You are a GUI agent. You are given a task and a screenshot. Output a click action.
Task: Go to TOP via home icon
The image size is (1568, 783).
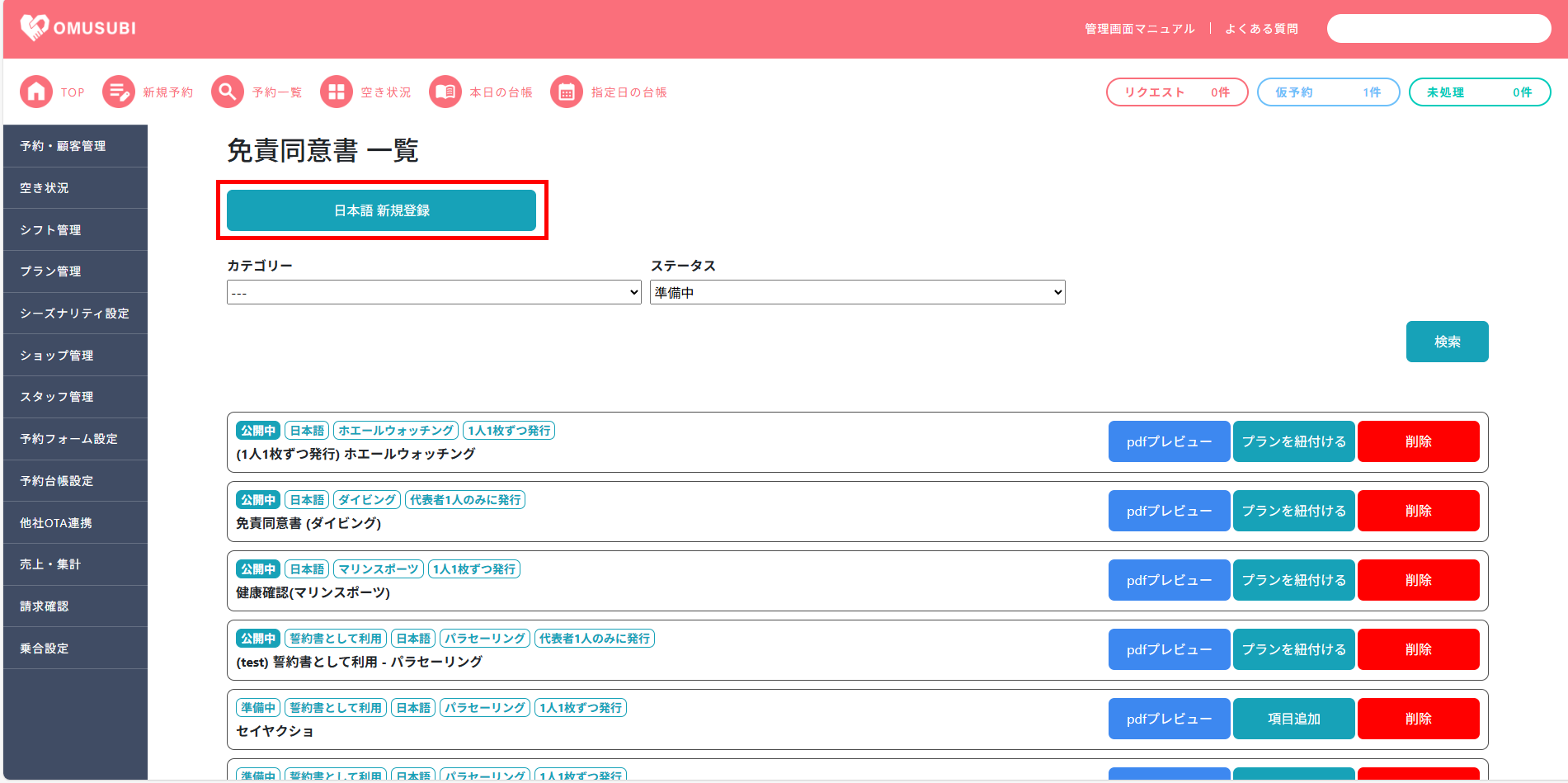(x=36, y=92)
